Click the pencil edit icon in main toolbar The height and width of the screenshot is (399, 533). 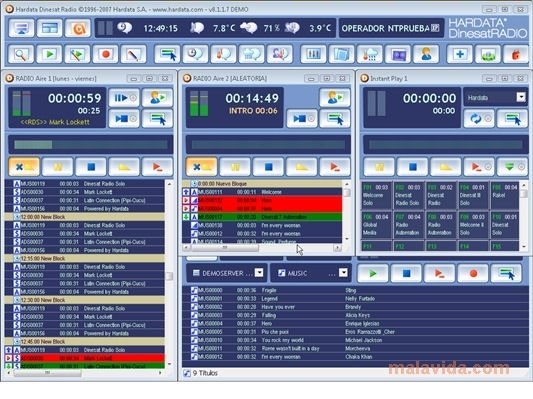(x=134, y=54)
